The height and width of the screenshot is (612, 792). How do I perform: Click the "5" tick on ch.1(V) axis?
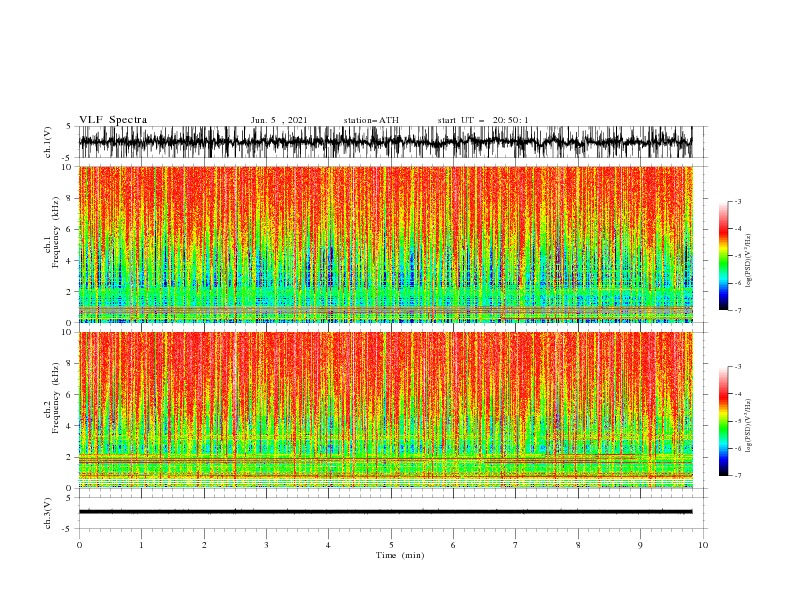(69, 127)
